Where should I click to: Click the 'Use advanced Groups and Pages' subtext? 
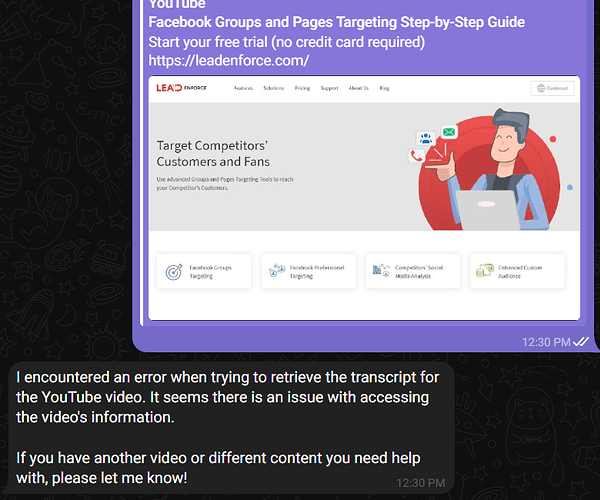click(x=225, y=184)
